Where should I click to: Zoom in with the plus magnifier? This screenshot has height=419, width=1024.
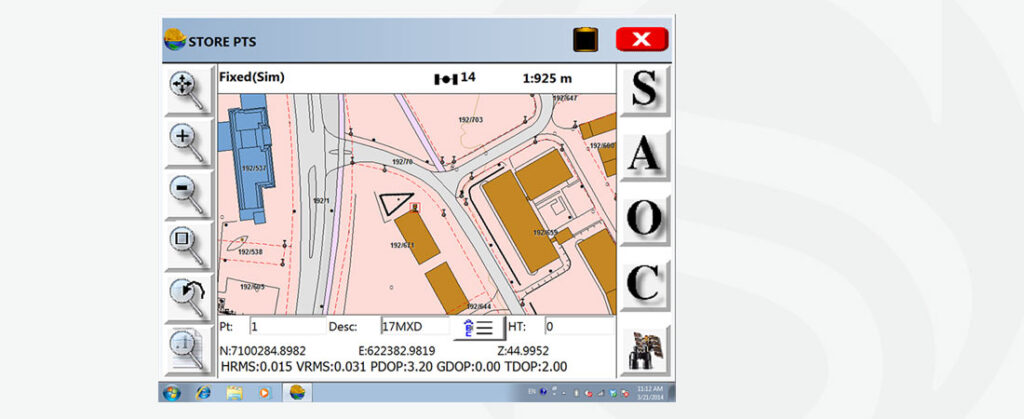click(x=187, y=143)
